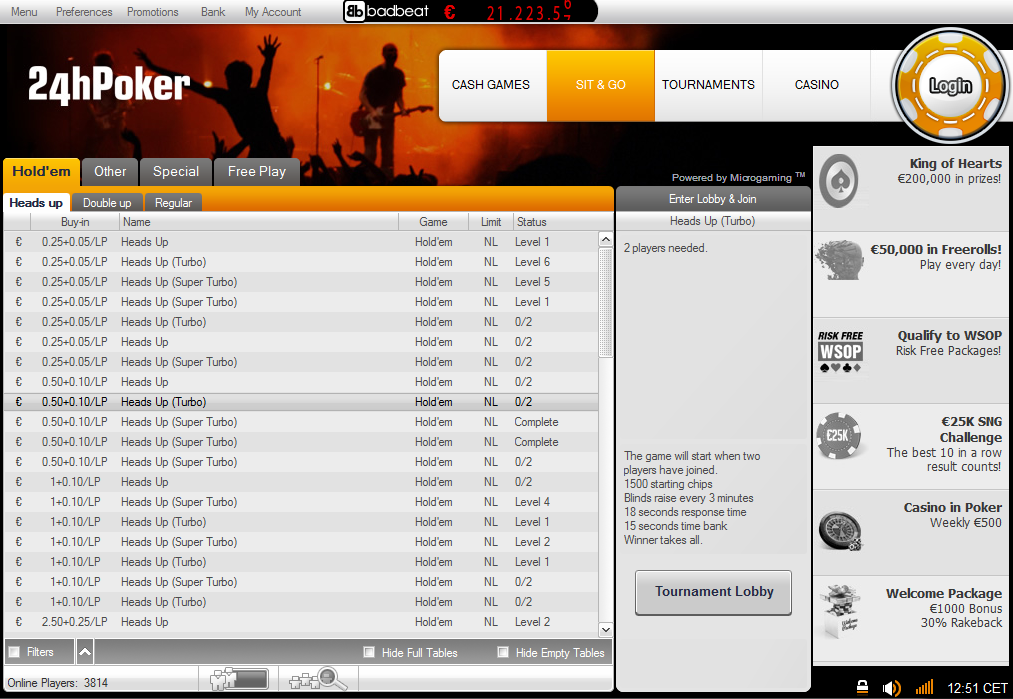Click the Welcome Package gift box icon

point(840,610)
